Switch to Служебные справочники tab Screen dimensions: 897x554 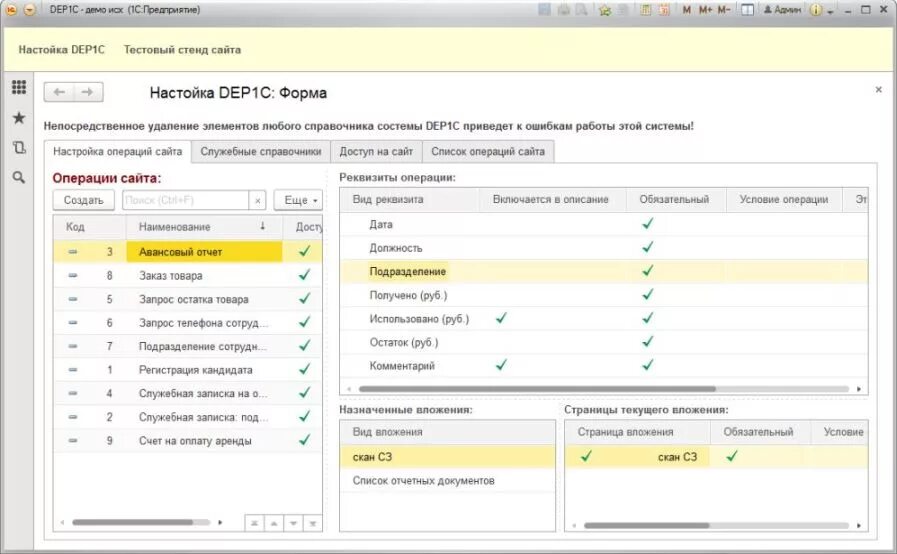point(261,152)
